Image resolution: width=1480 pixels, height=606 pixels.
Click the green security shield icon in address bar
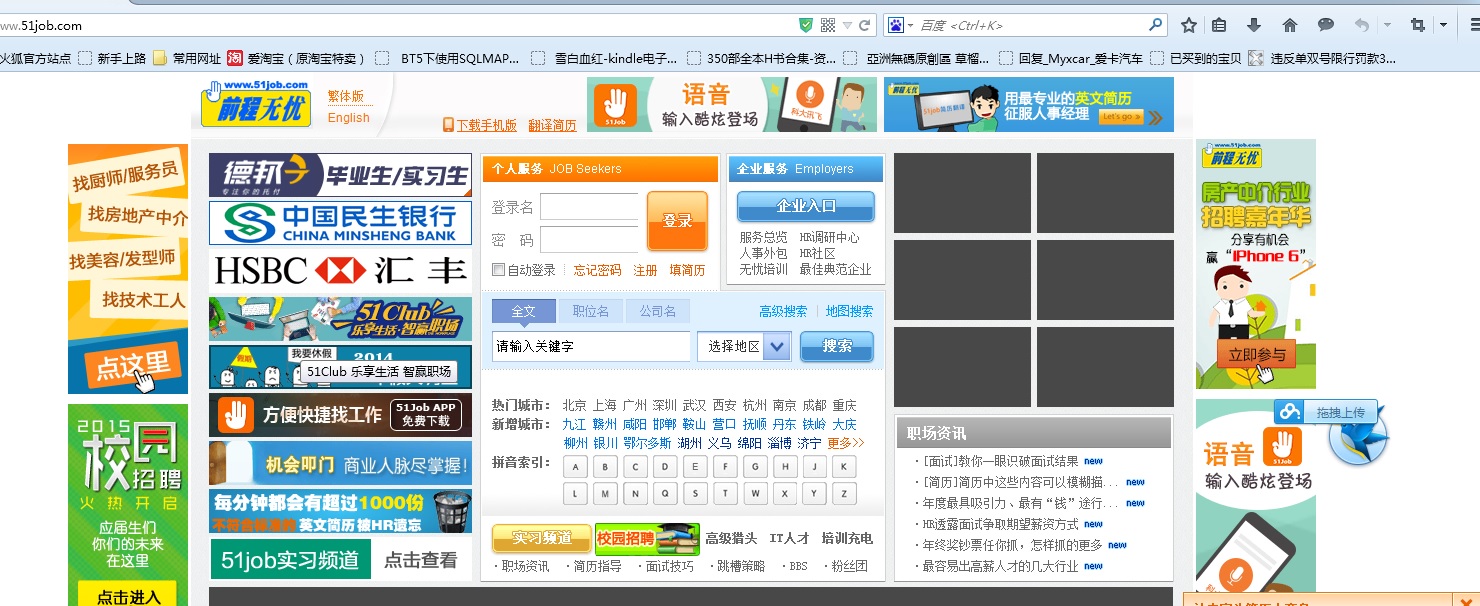(x=806, y=25)
